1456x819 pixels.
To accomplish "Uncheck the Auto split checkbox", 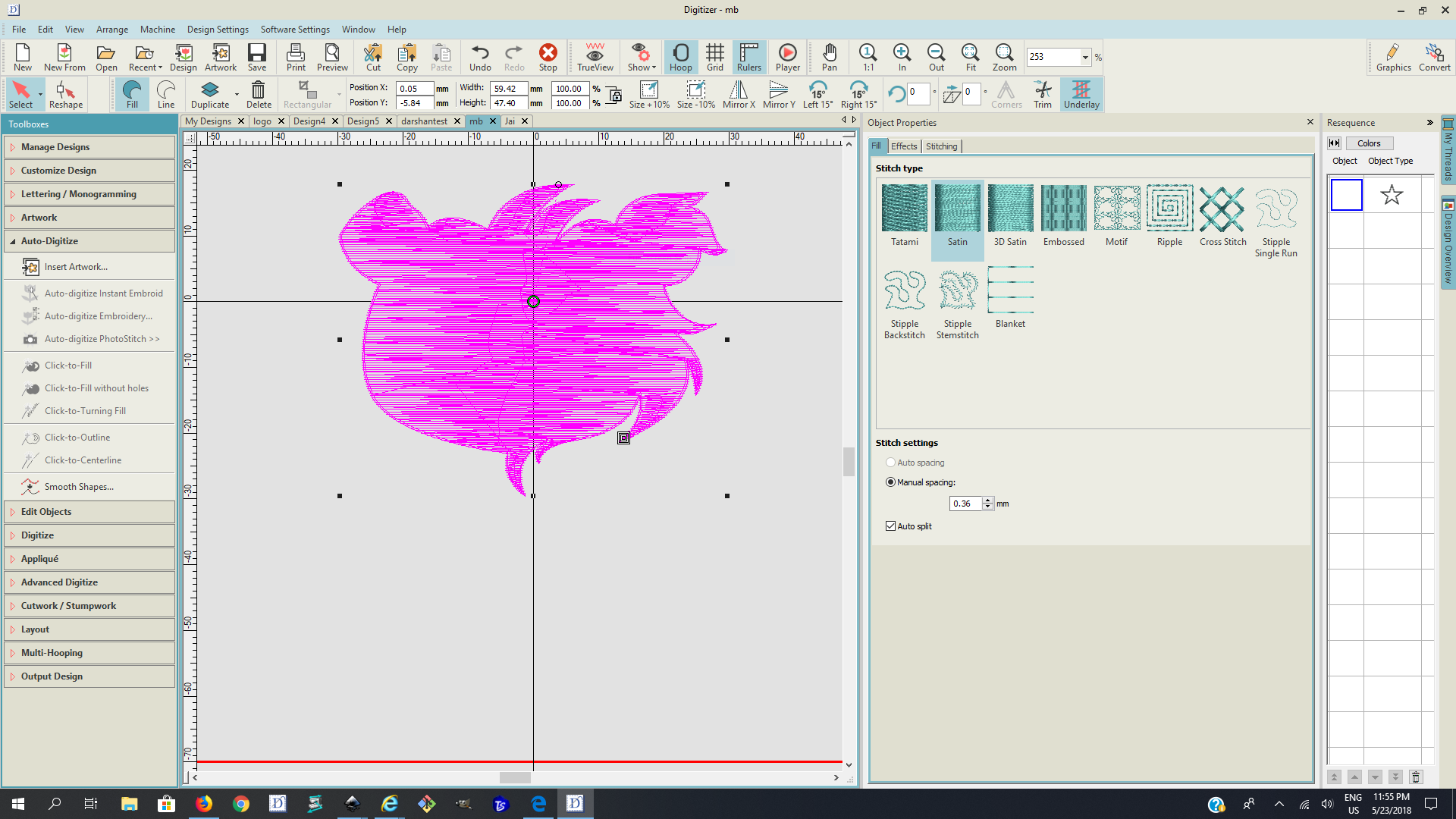I will click(x=891, y=526).
